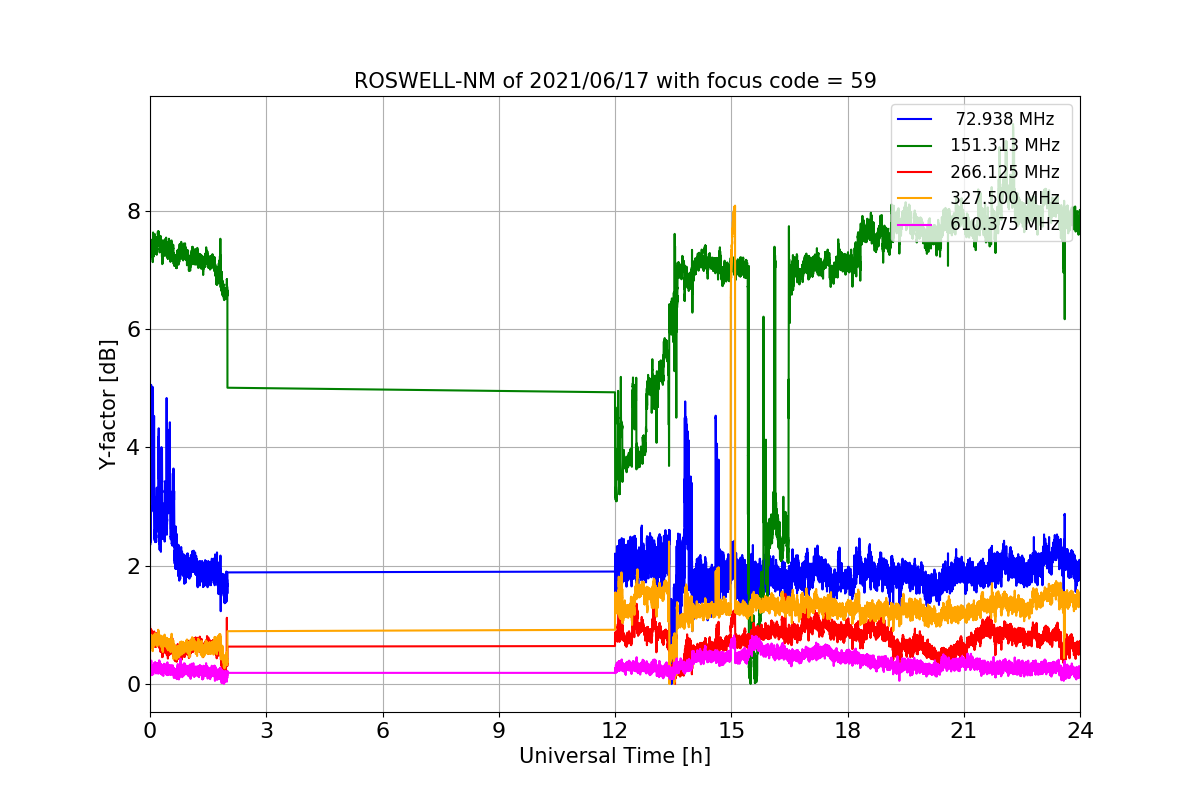Click the plot title mentioning ROSWELL-NM
Viewport: 1200px width, 800px height.
(615, 81)
